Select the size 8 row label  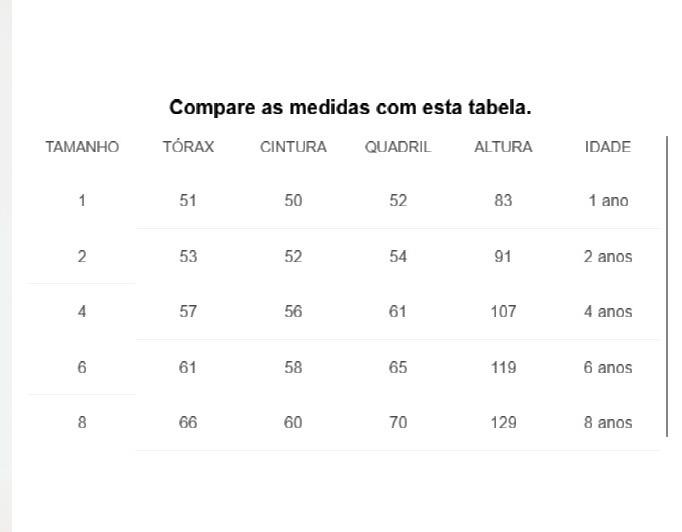[82, 422]
